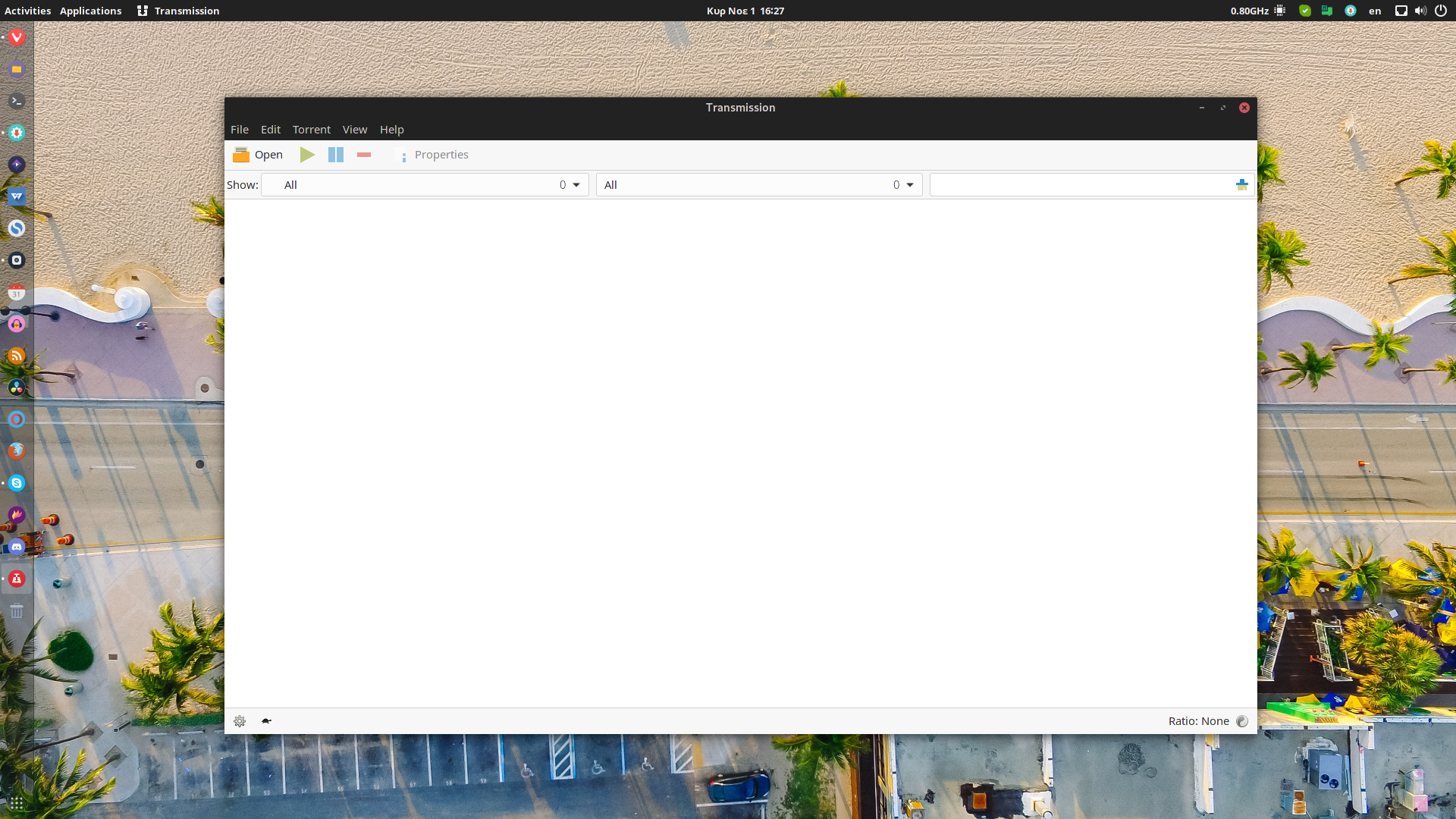View session statistics with the pie chart icon
Screen dimensions: 1456x819
pos(1242,721)
